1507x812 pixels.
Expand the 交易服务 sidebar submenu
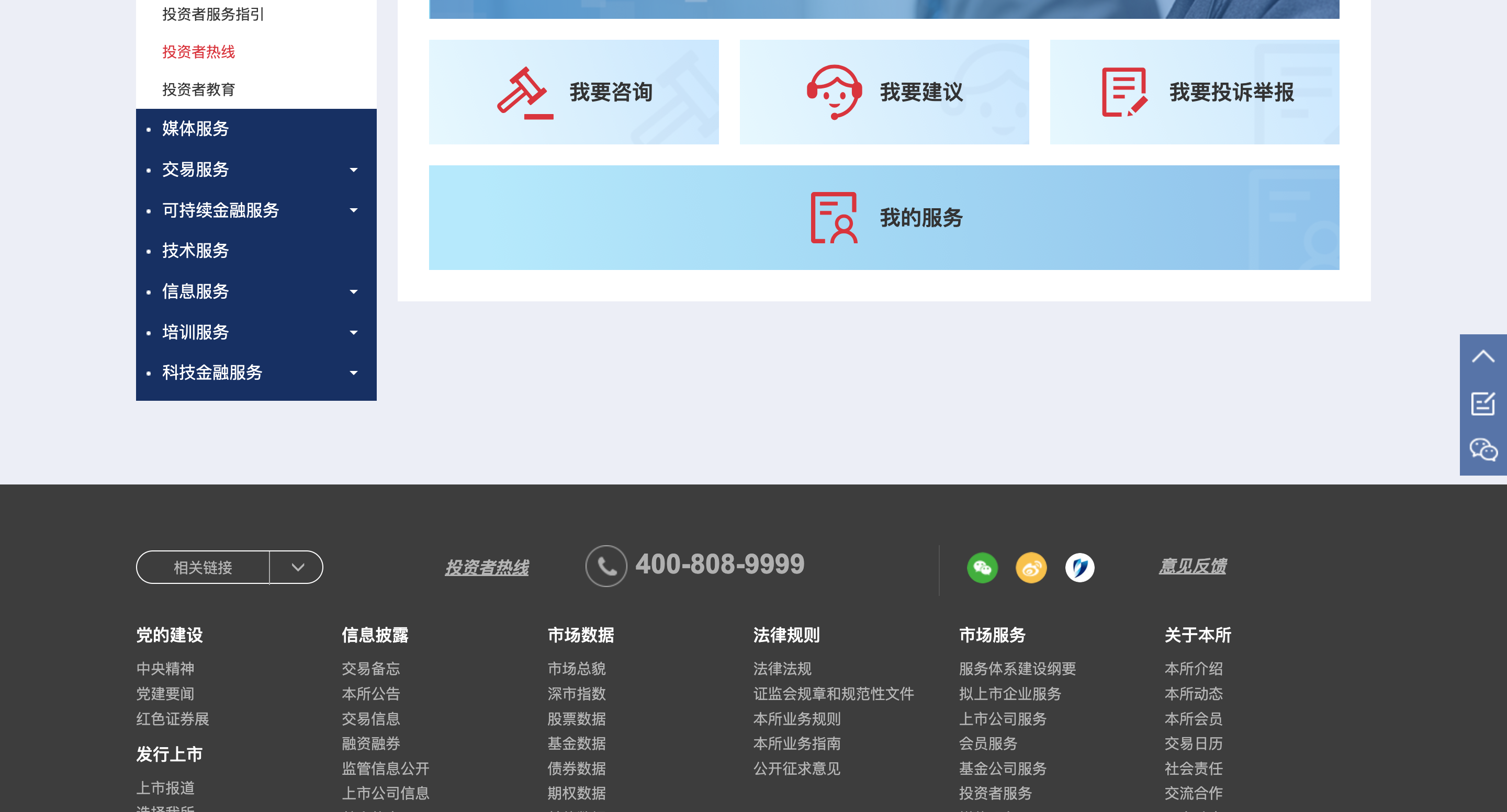[353, 170]
